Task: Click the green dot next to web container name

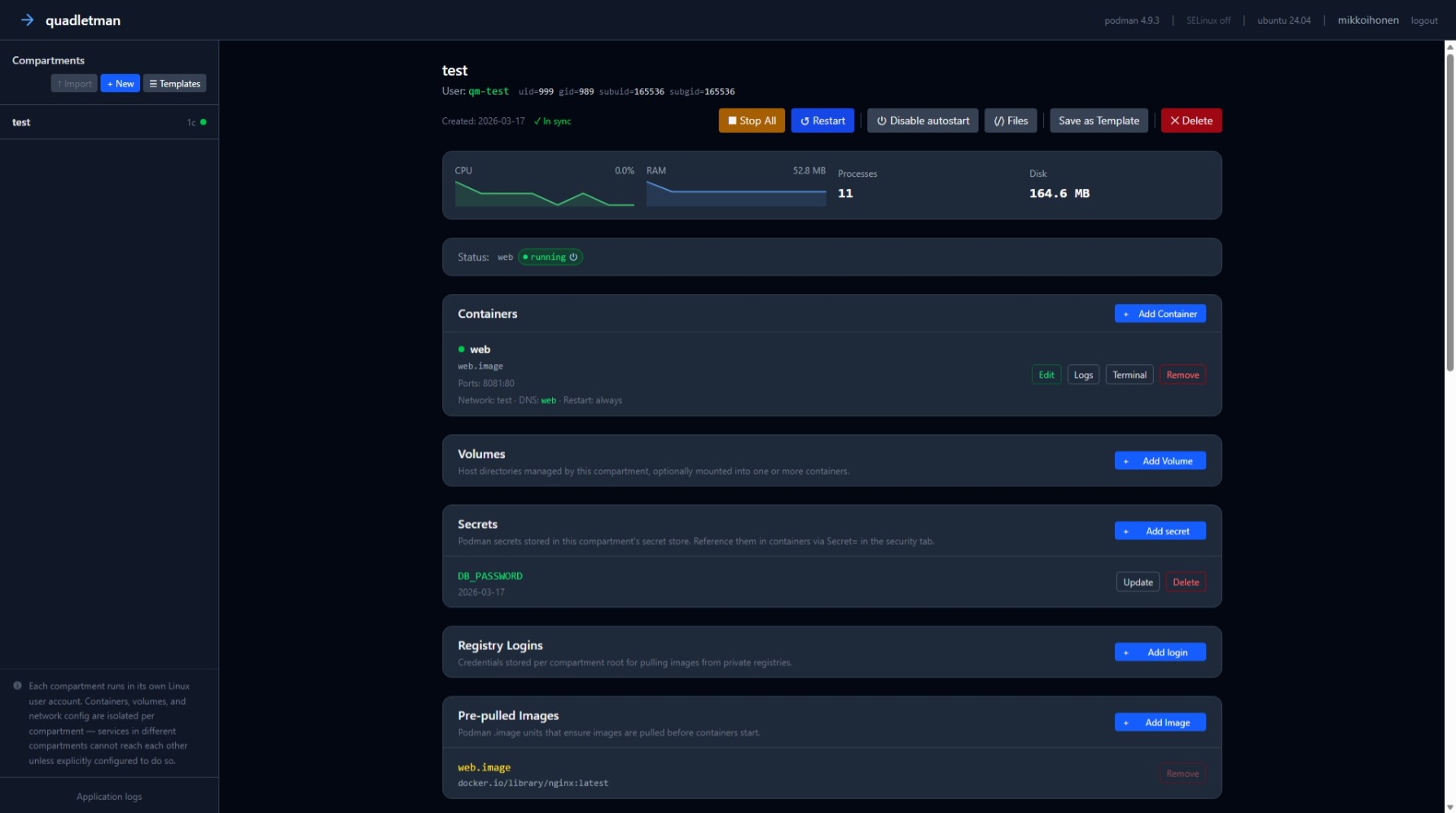Action: pos(463,349)
